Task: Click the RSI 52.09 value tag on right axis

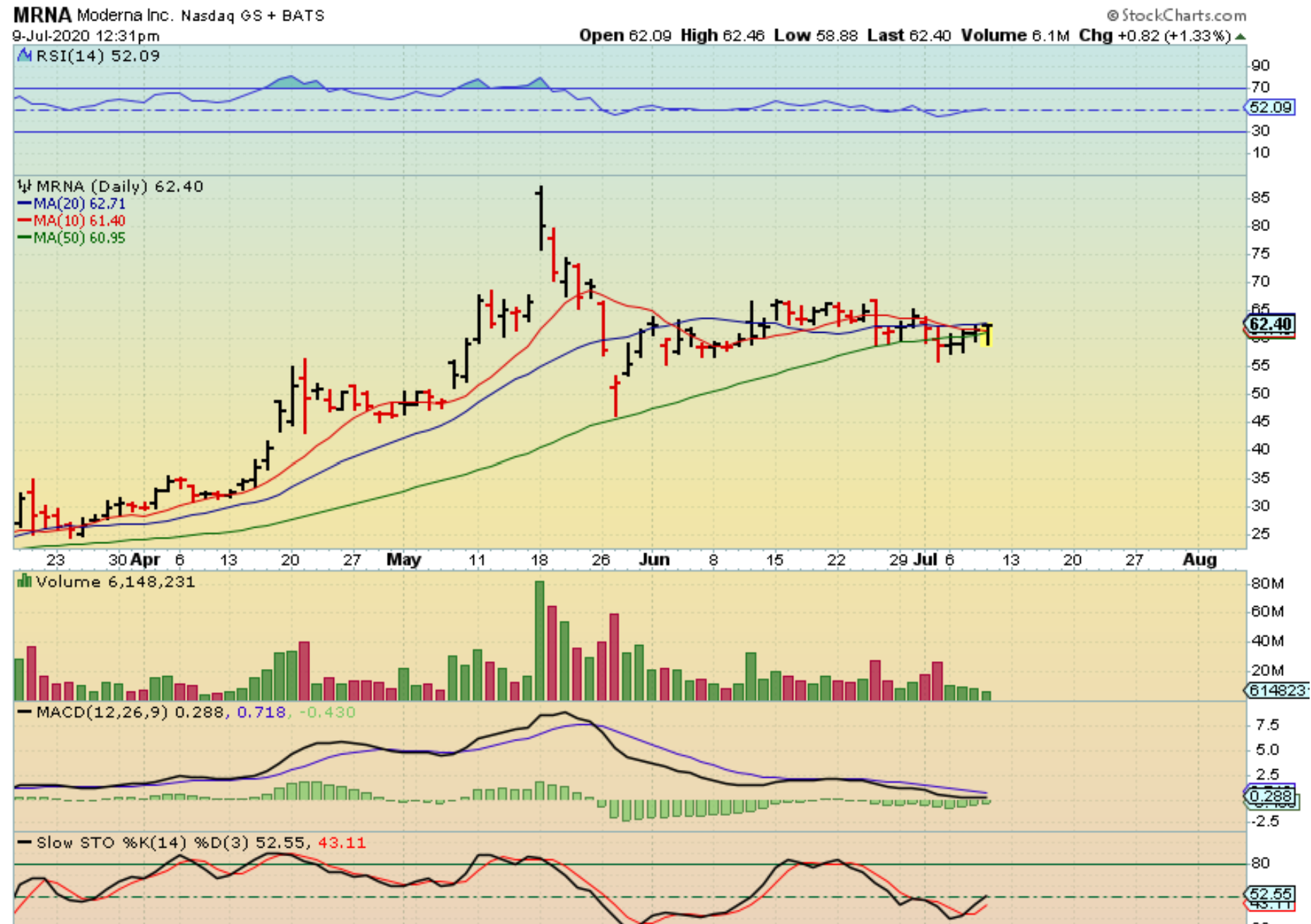Action: click(1270, 107)
